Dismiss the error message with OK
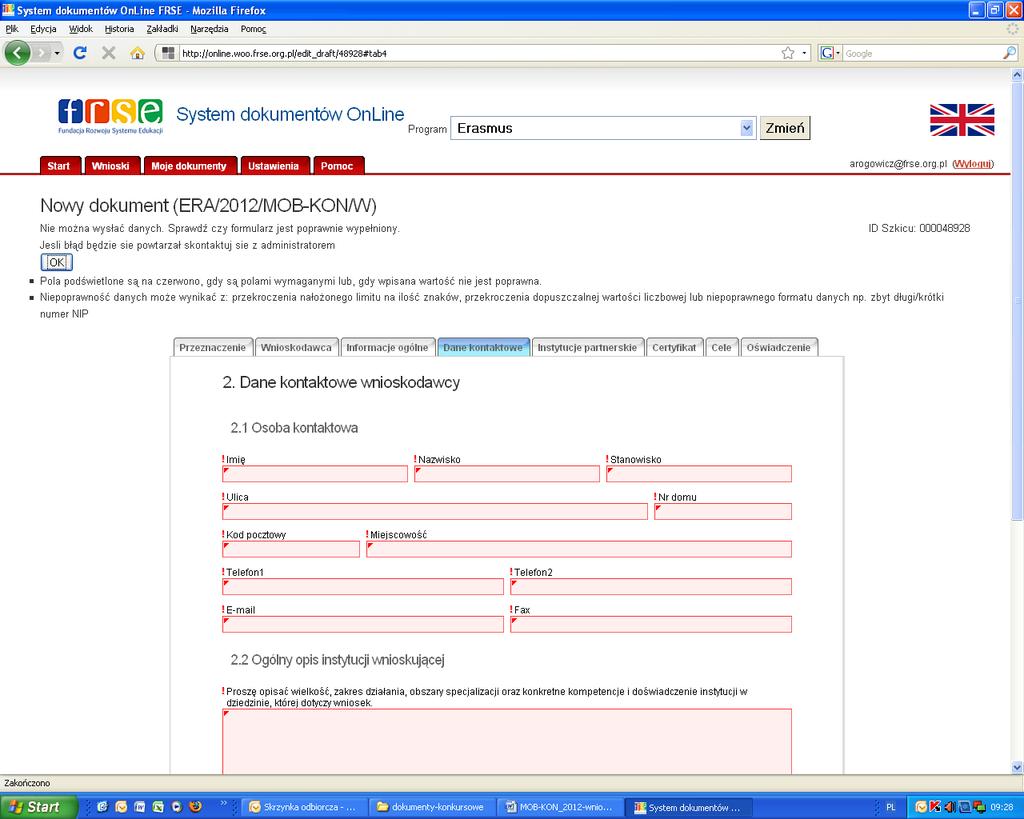Screen dimensions: 1024x819 pos(57,263)
